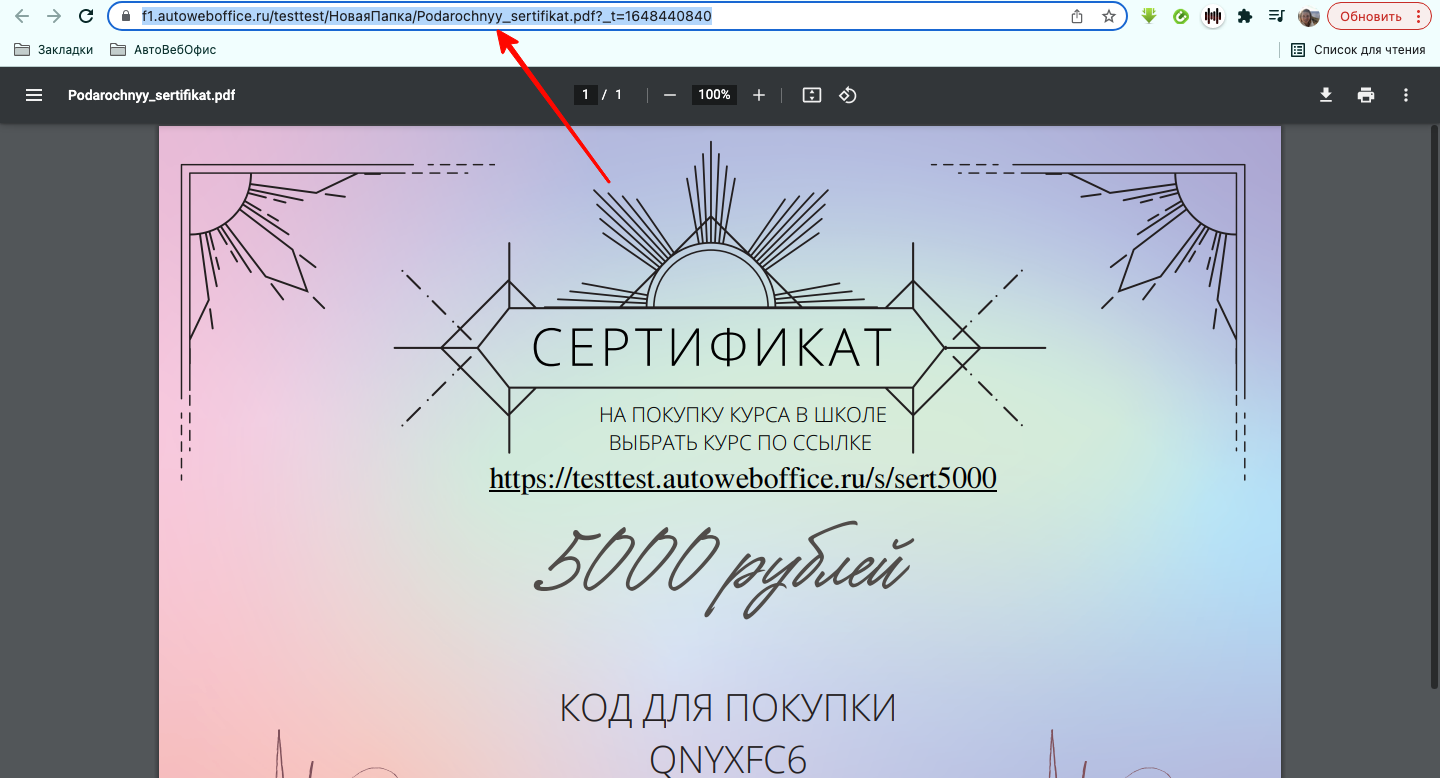Open the Закладки bookmarks folder
Screen dimensions: 1440x778
pos(54,49)
